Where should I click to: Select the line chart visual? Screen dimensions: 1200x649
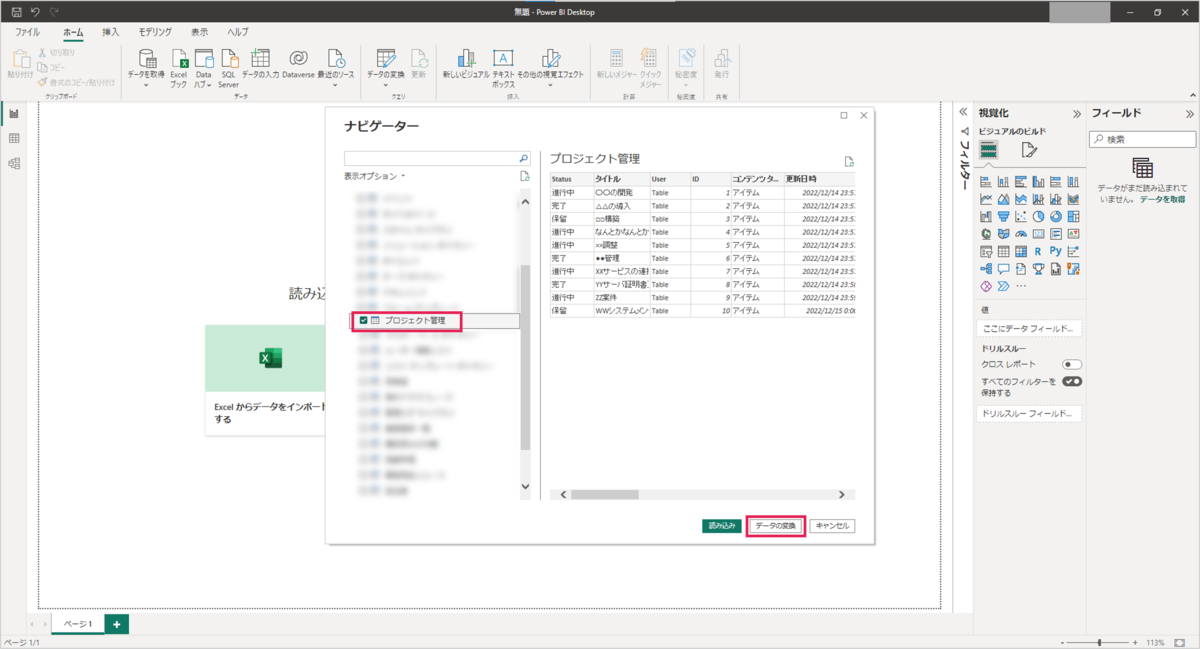(986, 199)
